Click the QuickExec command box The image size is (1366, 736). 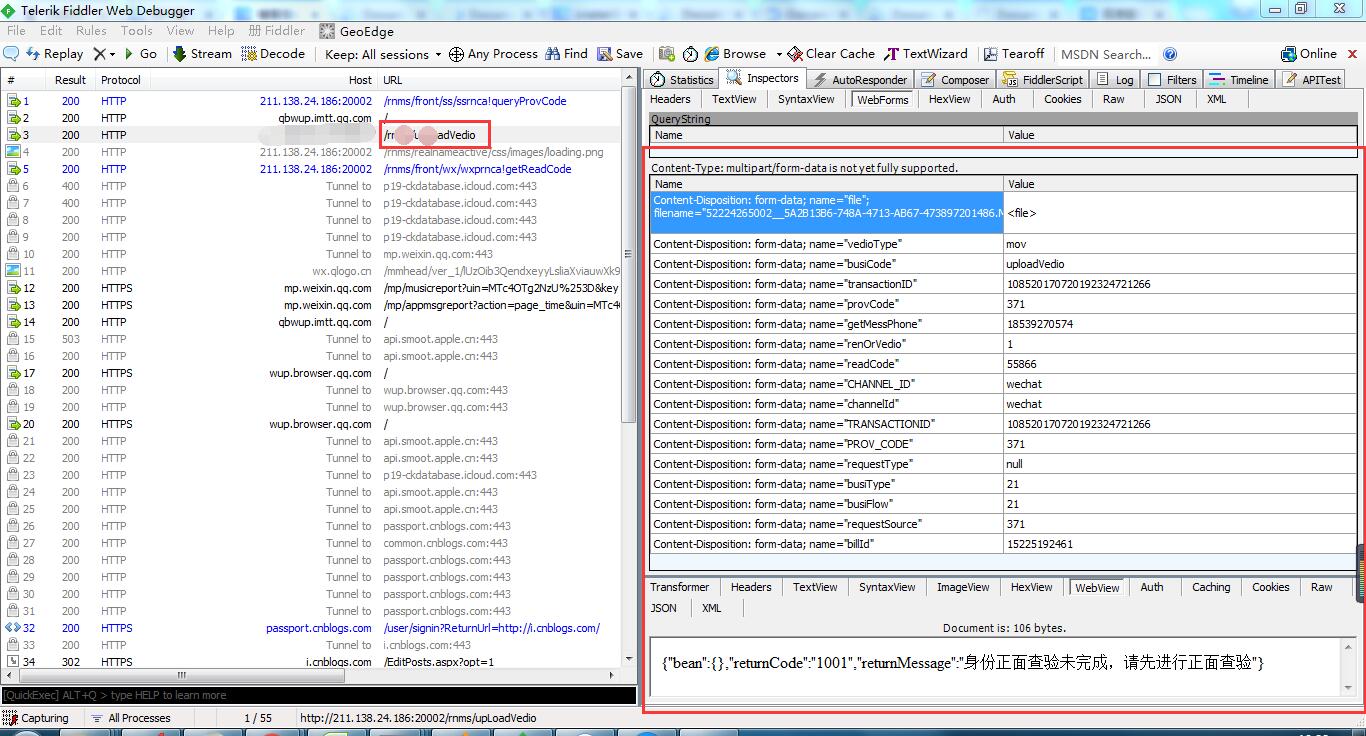(318, 695)
